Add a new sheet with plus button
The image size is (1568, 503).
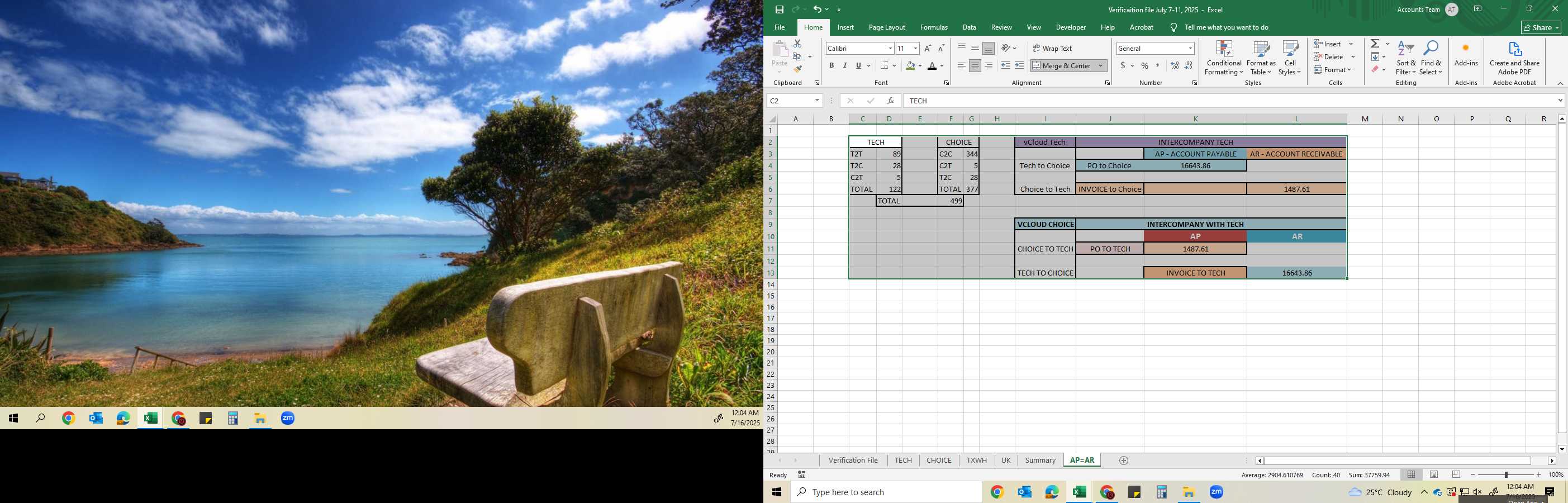pyautogui.click(x=1124, y=461)
